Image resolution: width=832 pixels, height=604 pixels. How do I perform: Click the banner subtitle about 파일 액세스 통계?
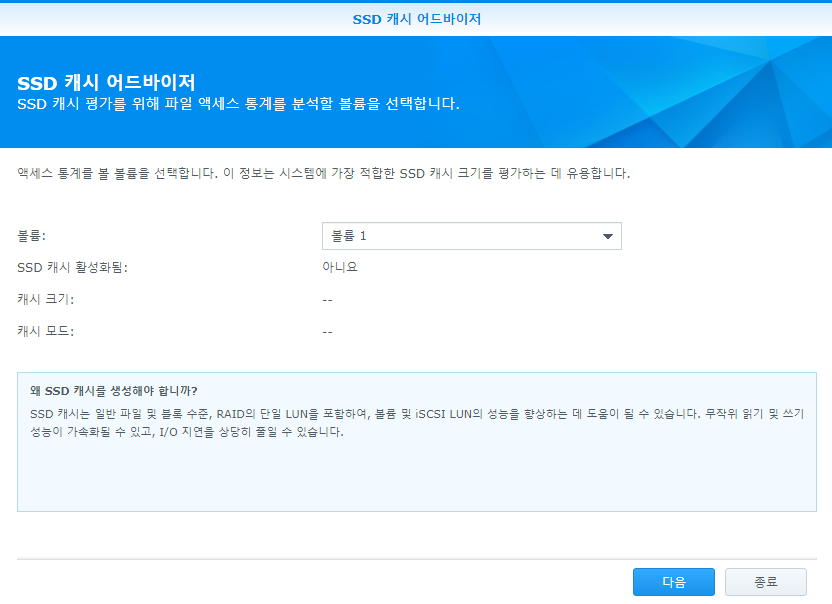click(238, 103)
